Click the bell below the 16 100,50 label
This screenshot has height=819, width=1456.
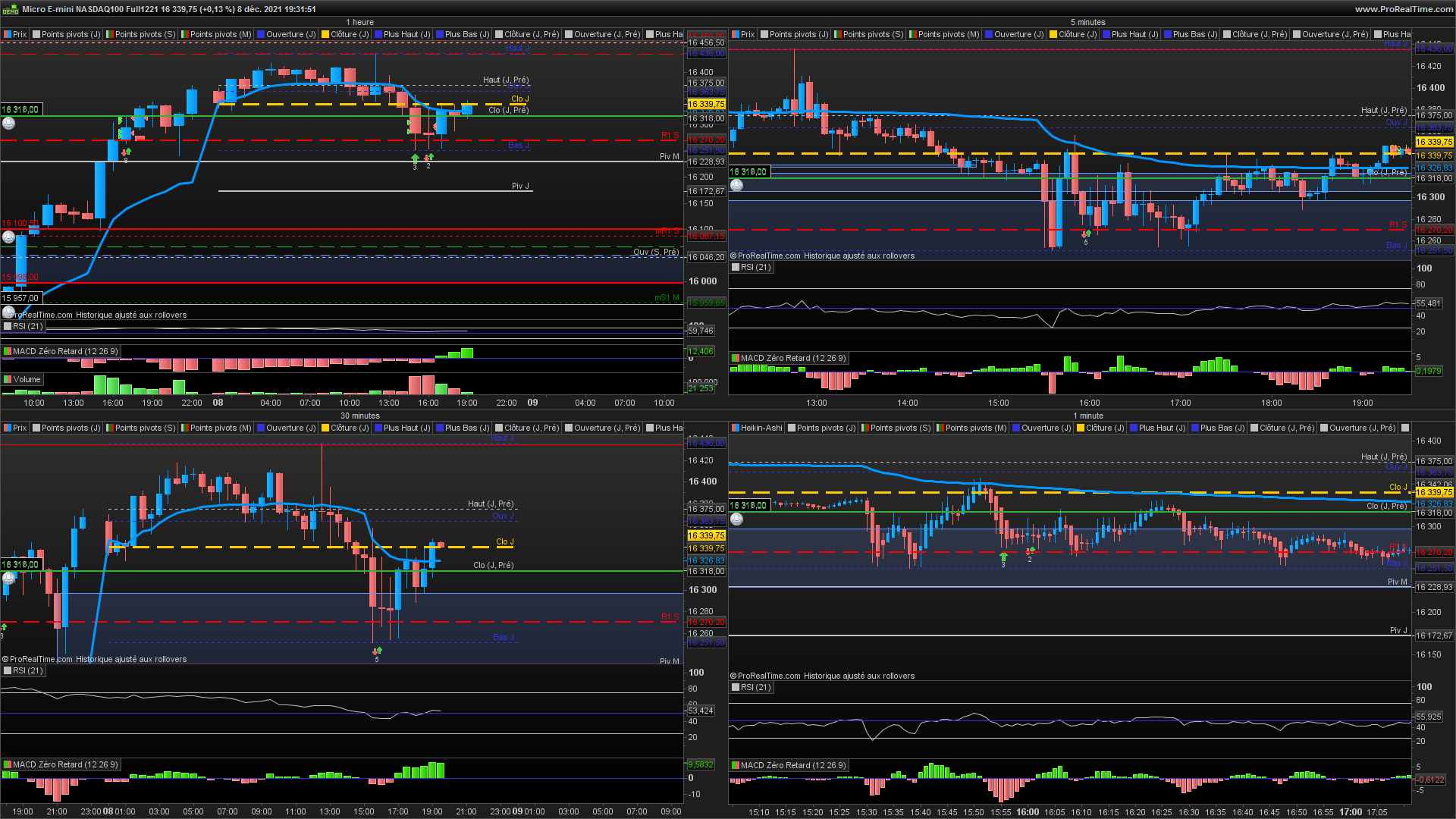(8, 237)
